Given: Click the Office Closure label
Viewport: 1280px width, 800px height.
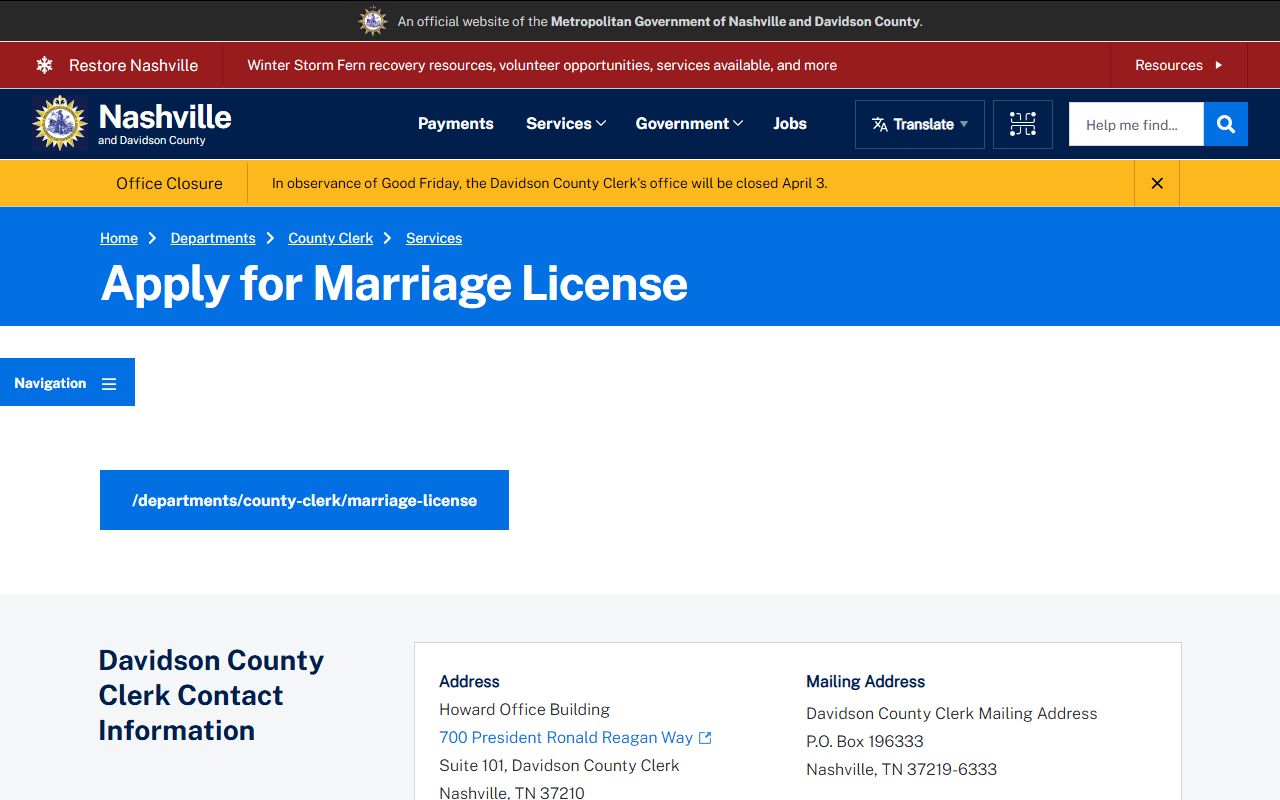Looking at the screenshot, I should coord(169,183).
